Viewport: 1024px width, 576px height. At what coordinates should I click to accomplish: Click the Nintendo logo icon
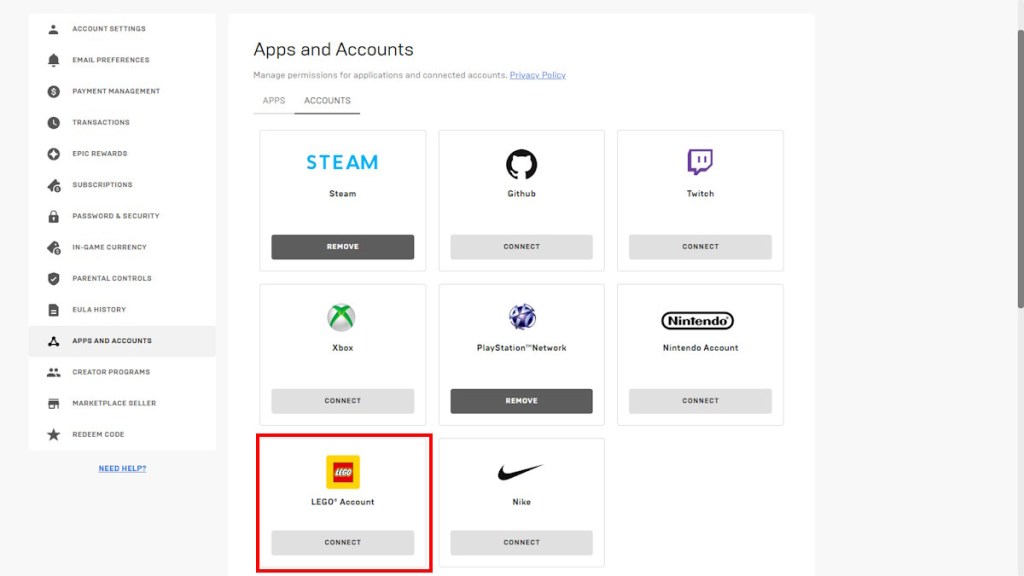pyautogui.click(x=700, y=322)
